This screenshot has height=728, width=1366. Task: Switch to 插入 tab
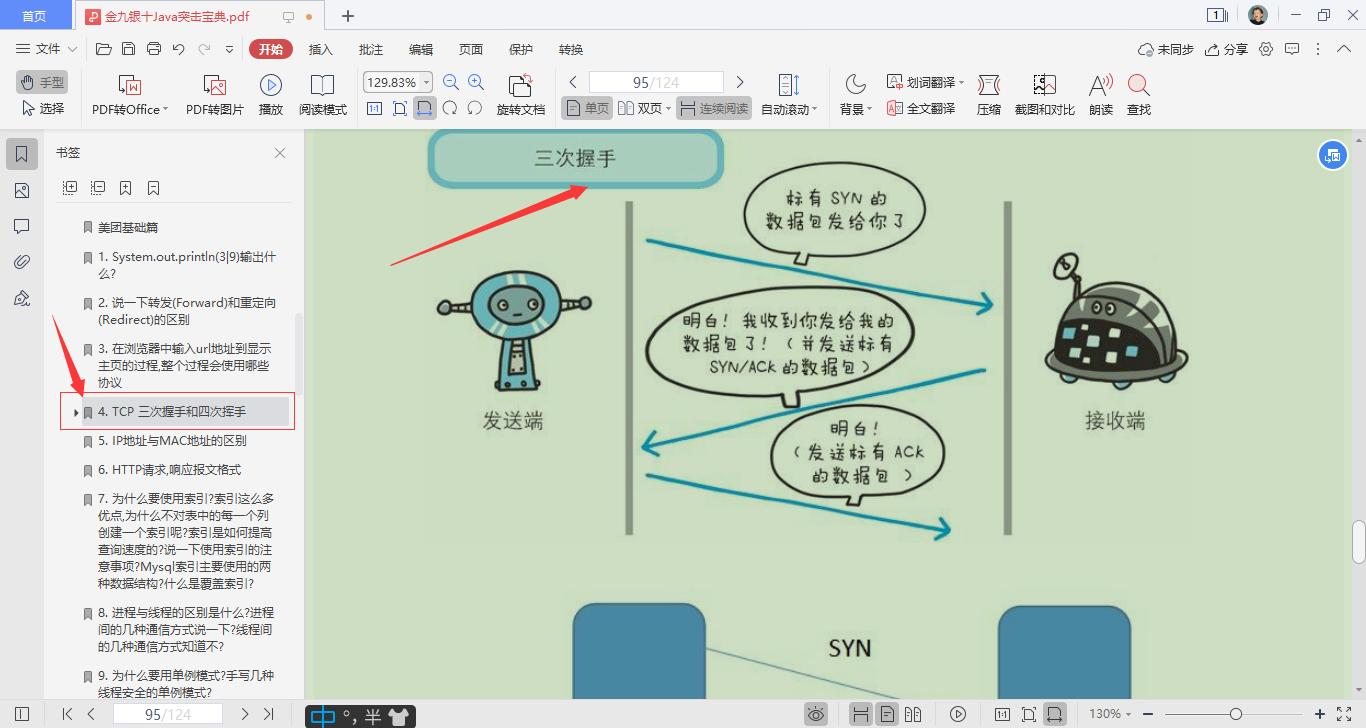tap(321, 49)
